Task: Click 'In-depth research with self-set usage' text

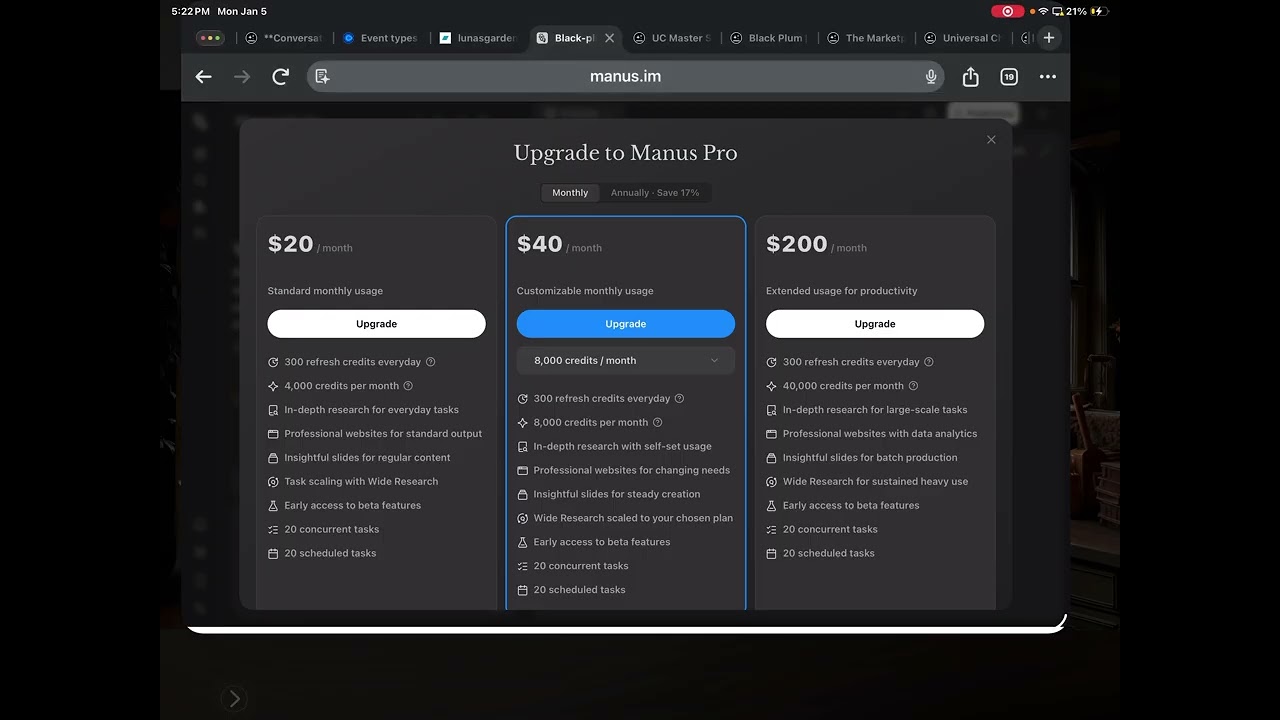Action: click(622, 447)
